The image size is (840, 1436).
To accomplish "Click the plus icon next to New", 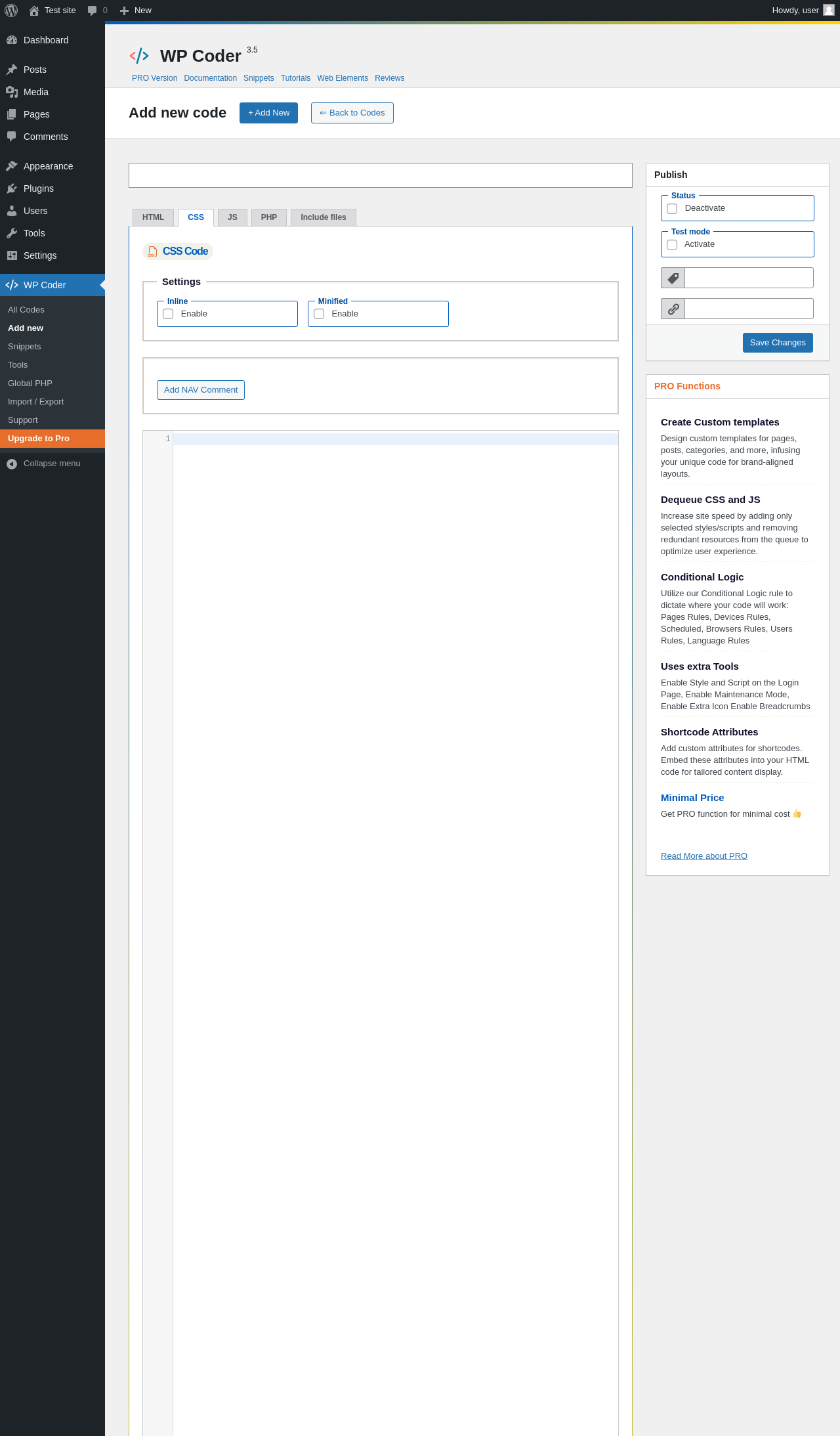I will coord(124,11).
